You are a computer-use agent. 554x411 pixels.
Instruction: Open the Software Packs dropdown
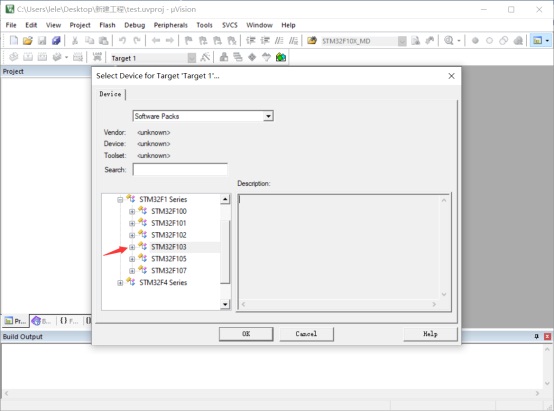[268, 116]
